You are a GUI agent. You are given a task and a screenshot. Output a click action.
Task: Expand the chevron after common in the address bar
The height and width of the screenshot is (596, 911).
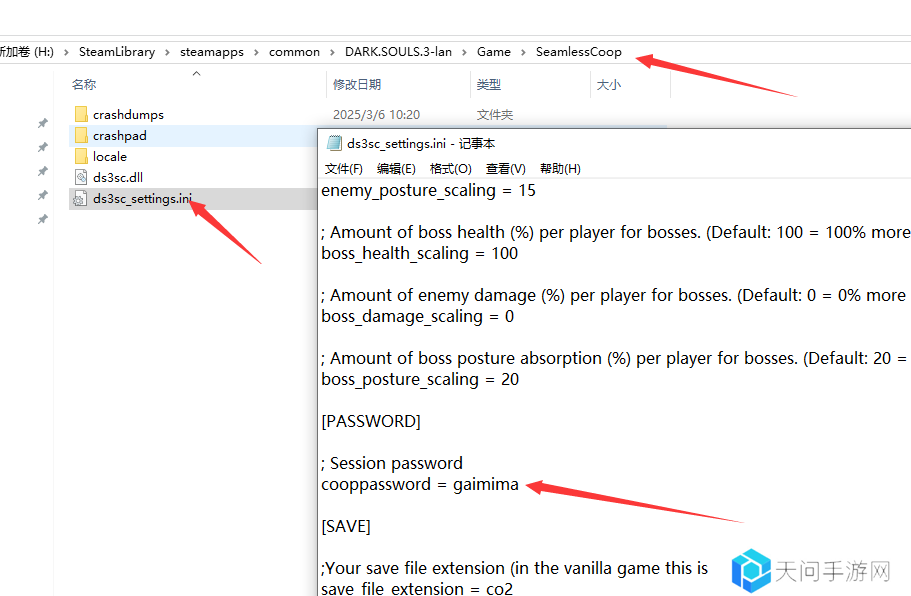[x=332, y=52]
